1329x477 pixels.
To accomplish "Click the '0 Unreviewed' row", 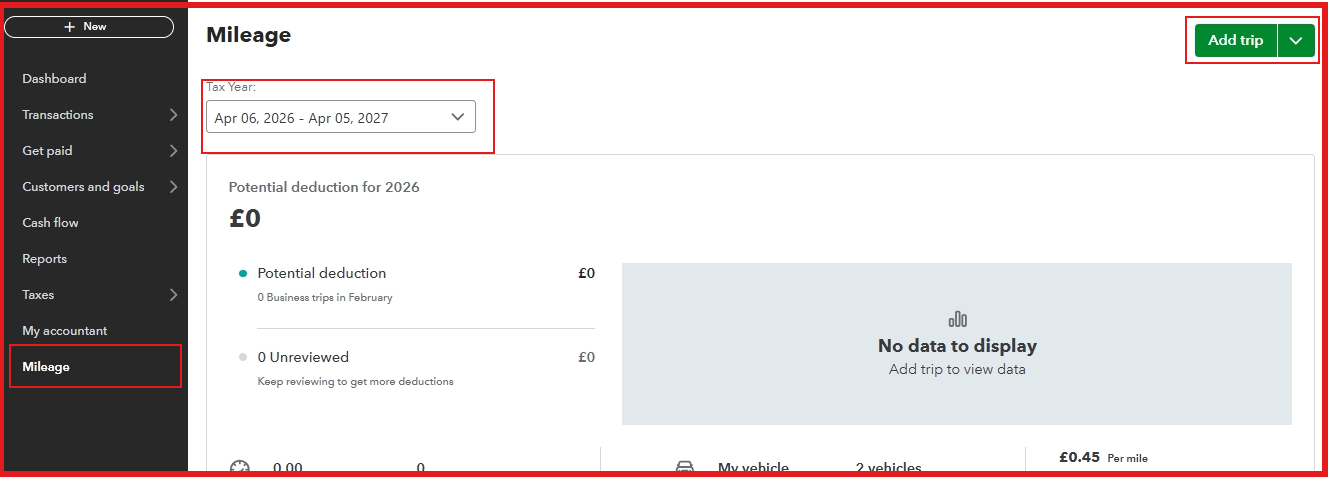I will [x=417, y=357].
